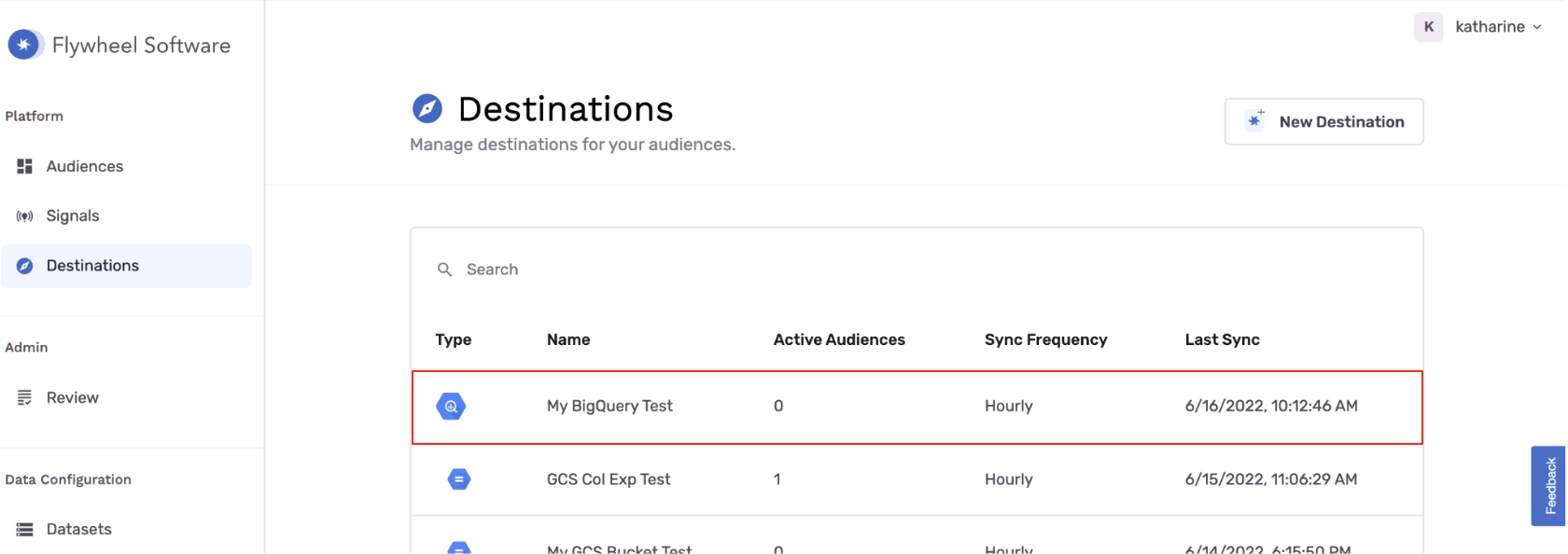Click the Destinations compass icon in sidebar
This screenshot has height=554, width=1568.
[25, 266]
